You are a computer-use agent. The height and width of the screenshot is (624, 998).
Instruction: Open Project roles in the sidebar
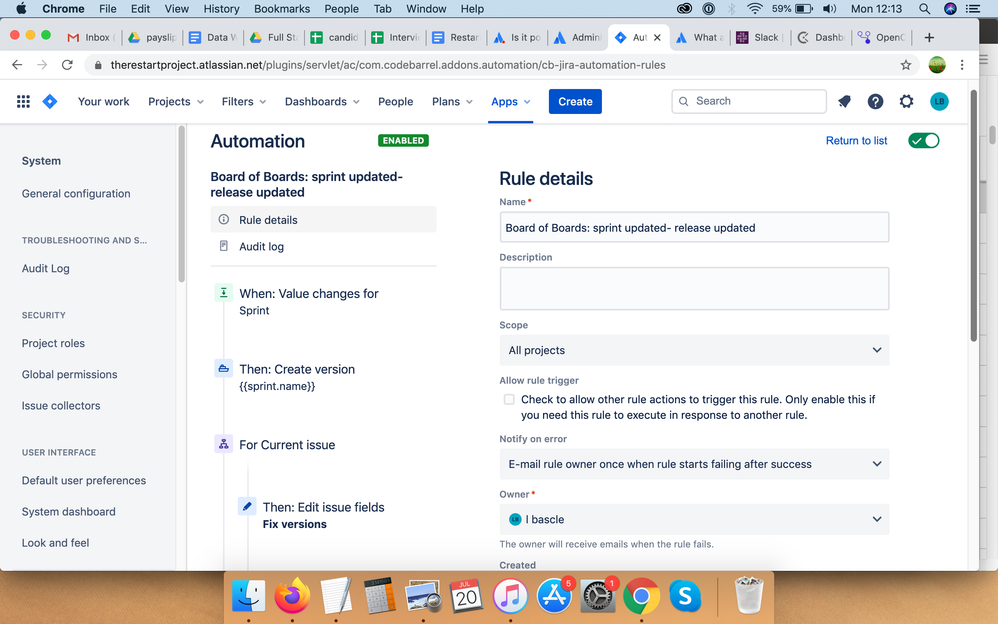[x=53, y=343]
